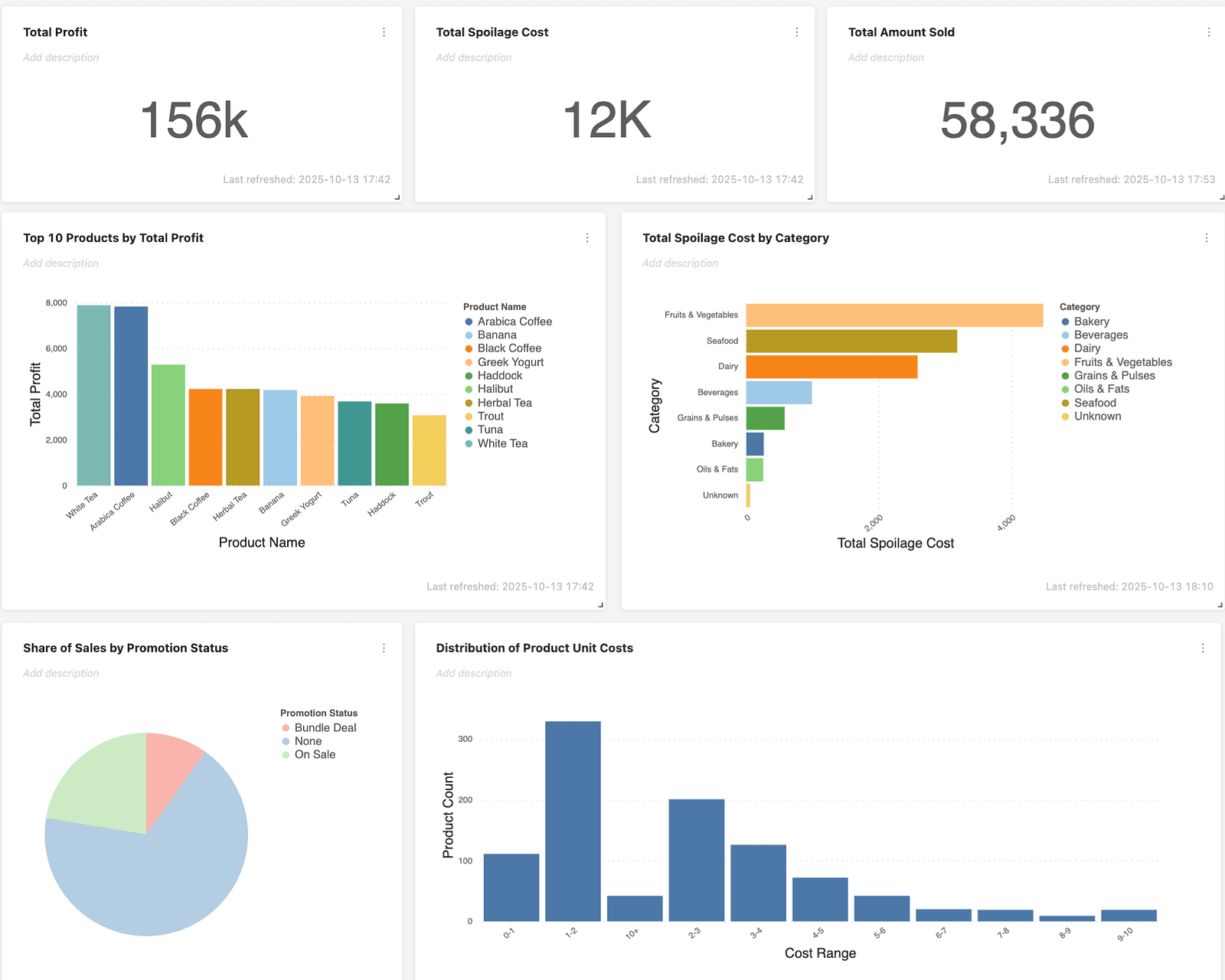Click the Top 10 Products by Total Profit title

[113, 238]
